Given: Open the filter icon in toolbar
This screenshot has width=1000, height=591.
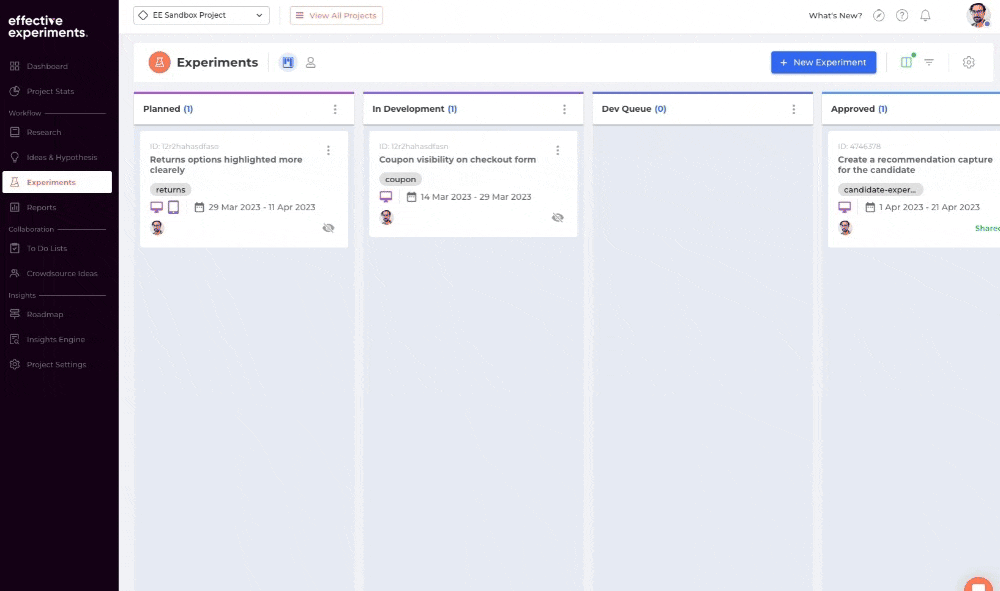Looking at the screenshot, I should [x=929, y=62].
